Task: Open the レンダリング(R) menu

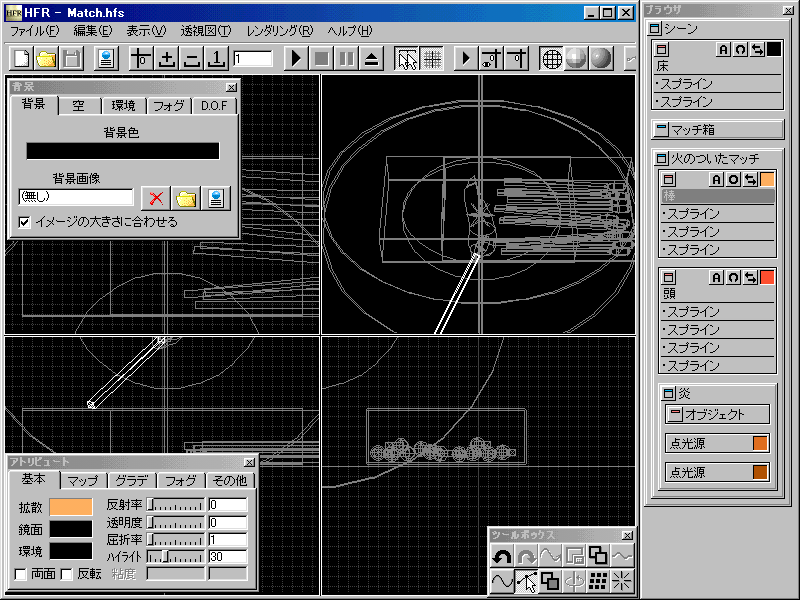Action: 280,31
